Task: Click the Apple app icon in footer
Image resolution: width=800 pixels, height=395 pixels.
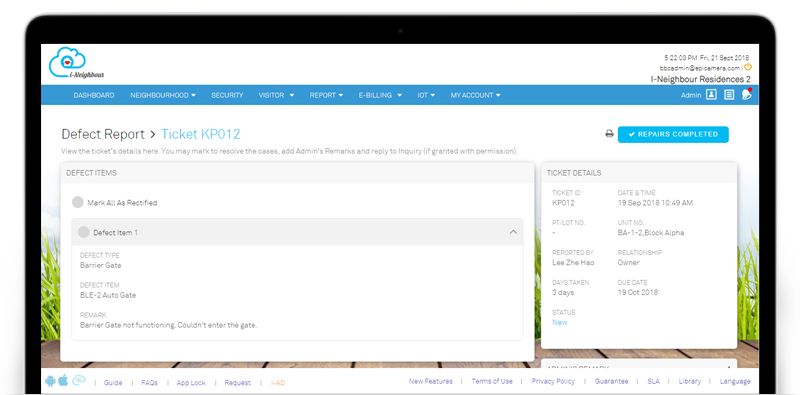Action: pyautogui.click(x=63, y=380)
